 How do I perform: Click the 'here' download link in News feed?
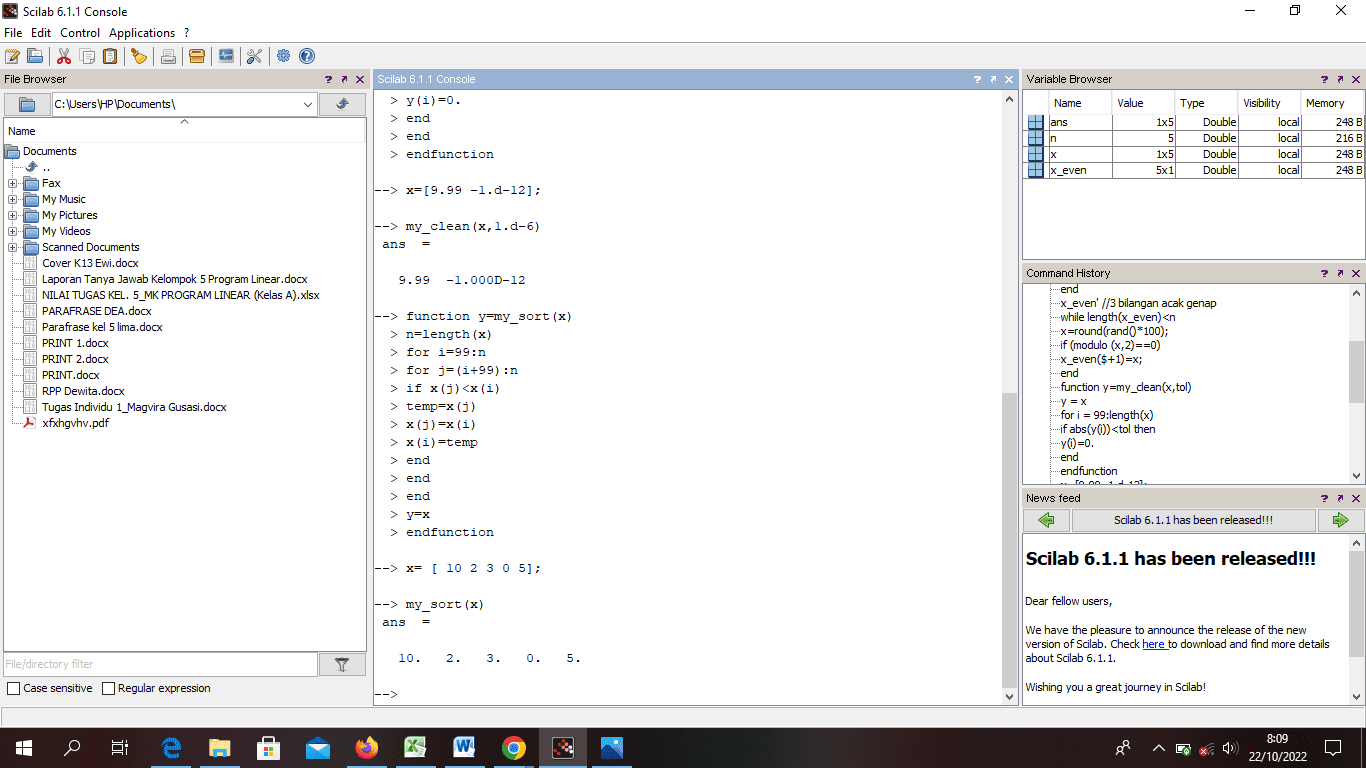point(1153,644)
